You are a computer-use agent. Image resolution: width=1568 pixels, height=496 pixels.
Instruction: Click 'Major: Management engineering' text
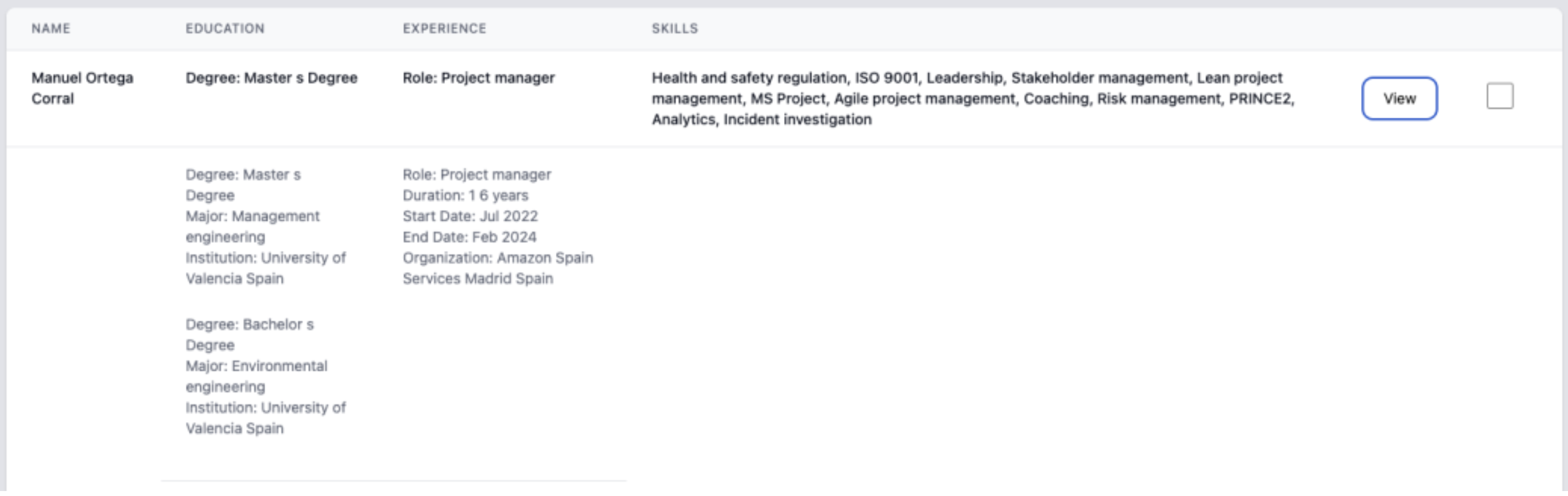tap(252, 226)
